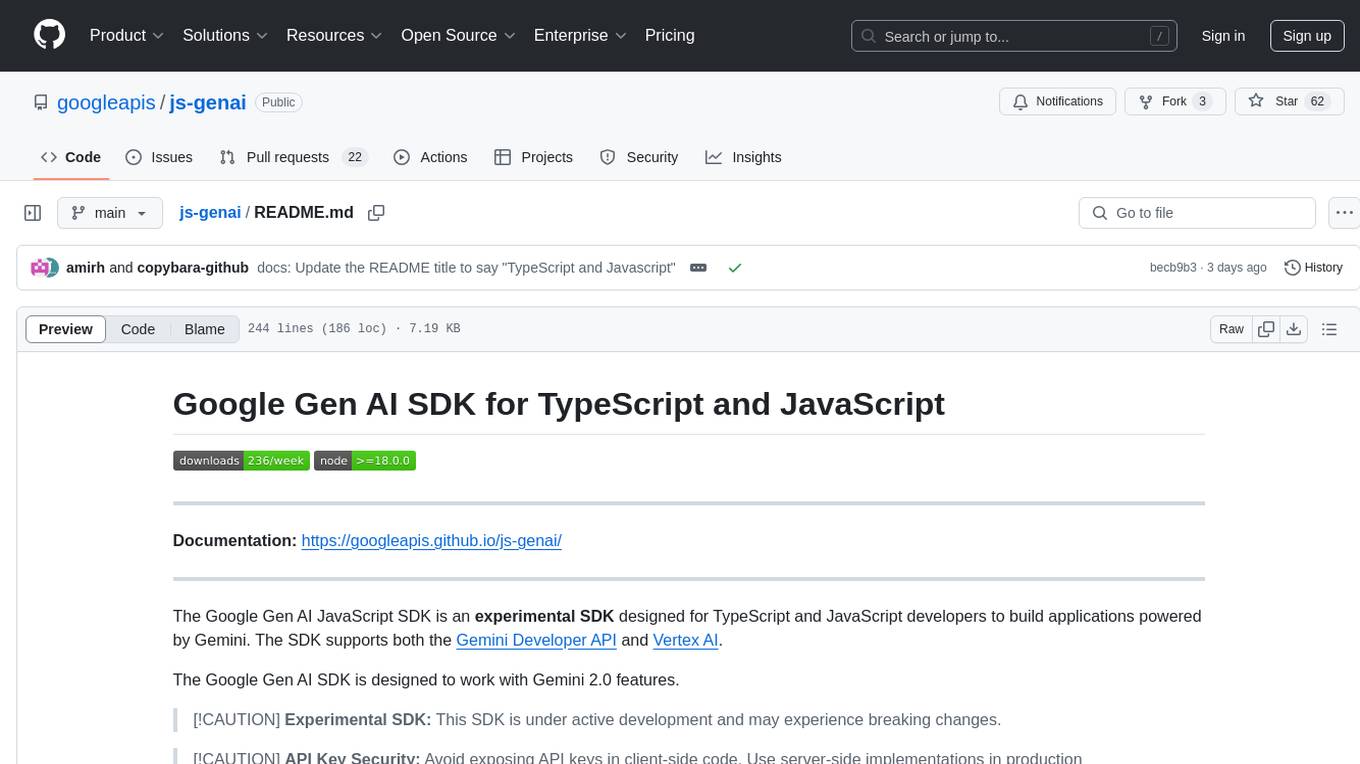Select the Code view toggle
1360x764 pixels.
[138, 329]
